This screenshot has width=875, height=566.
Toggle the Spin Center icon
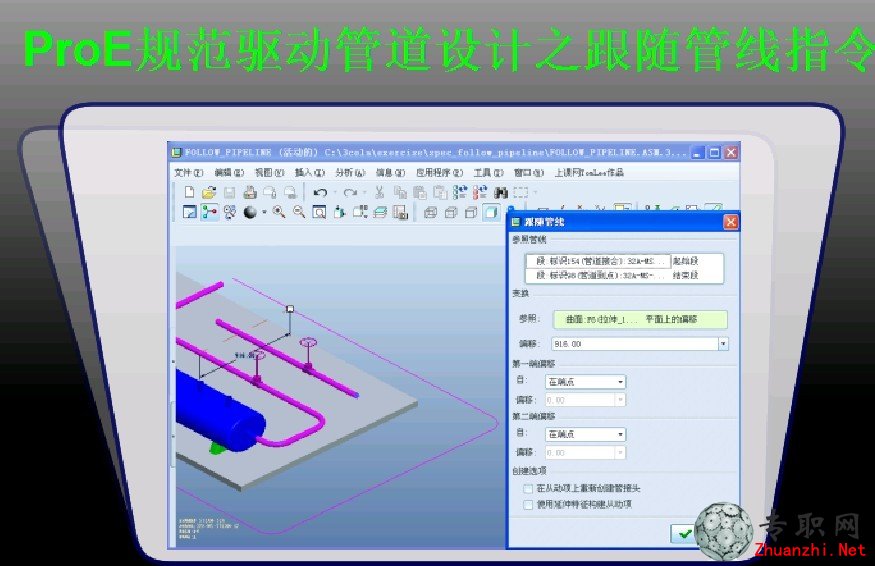tap(210, 212)
